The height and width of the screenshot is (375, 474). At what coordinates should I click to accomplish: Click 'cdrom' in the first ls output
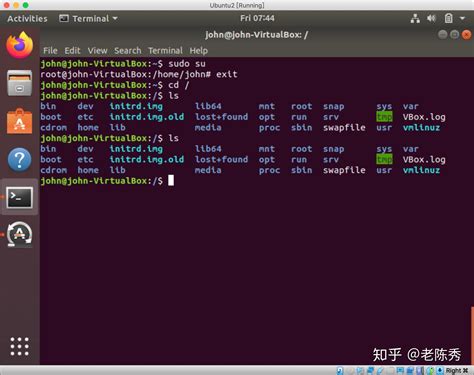tap(53, 128)
